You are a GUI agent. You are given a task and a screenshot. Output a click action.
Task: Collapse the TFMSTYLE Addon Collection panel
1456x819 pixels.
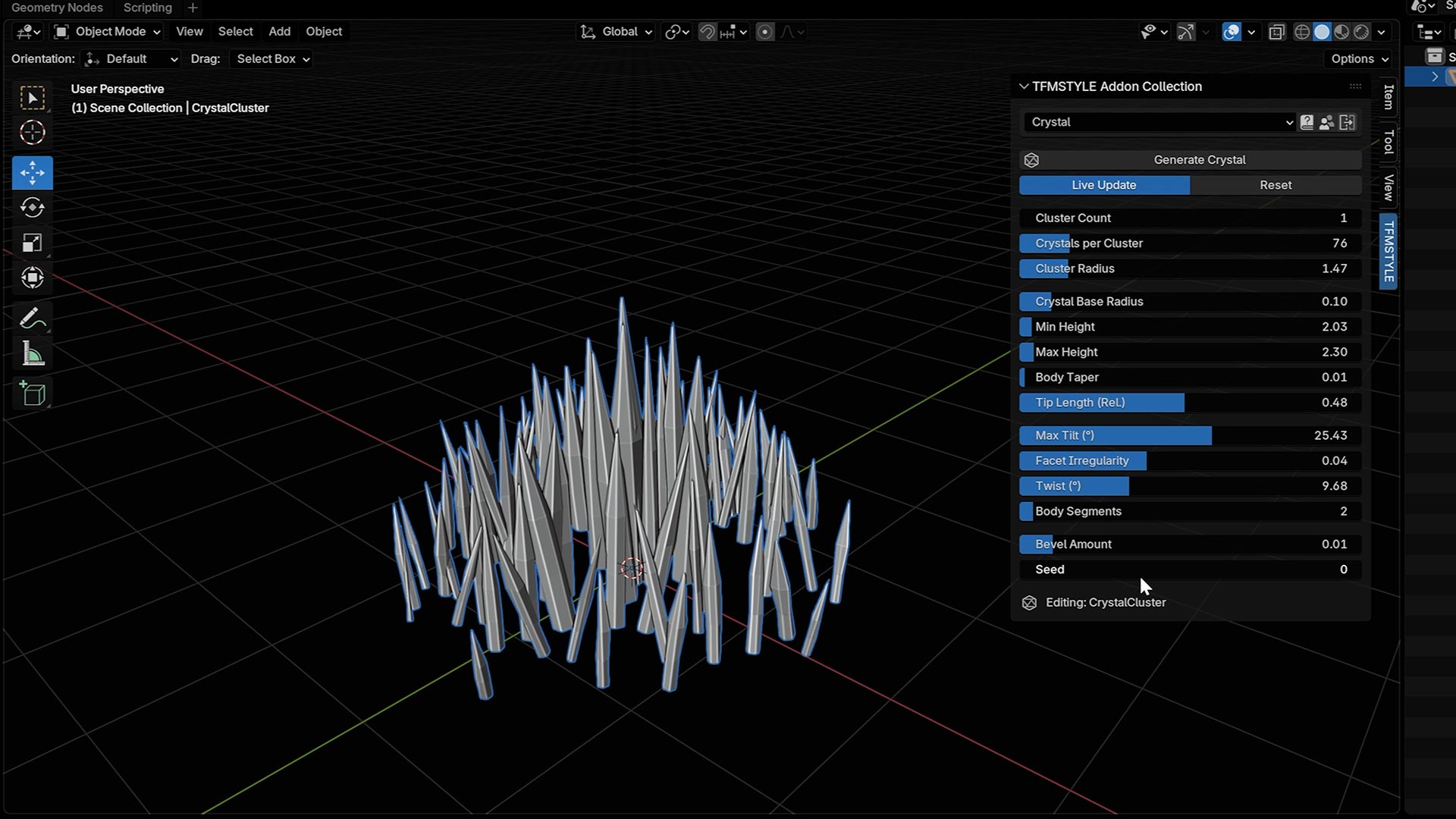coord(1024,86)
